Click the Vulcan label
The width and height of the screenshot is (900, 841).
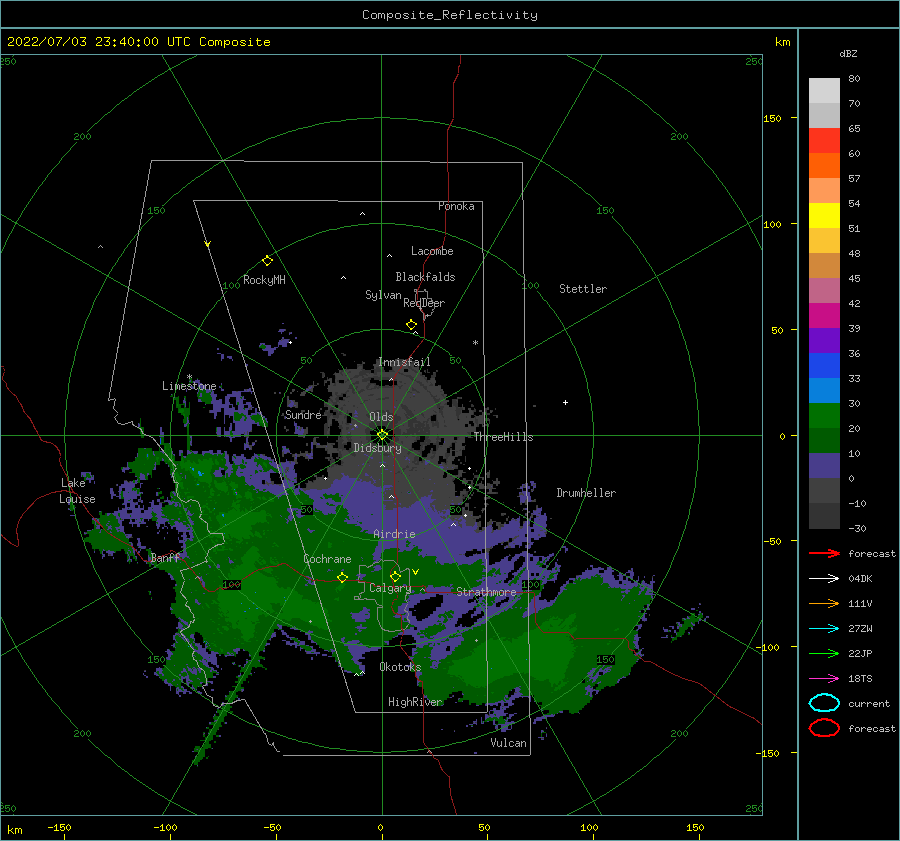tap(509, 743)
